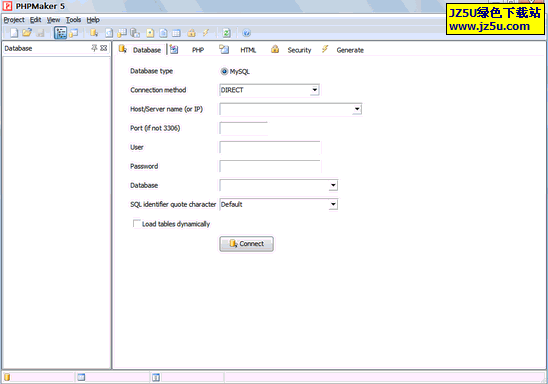Click the toolbar icon showing a grid with database

tap(122, 33)
